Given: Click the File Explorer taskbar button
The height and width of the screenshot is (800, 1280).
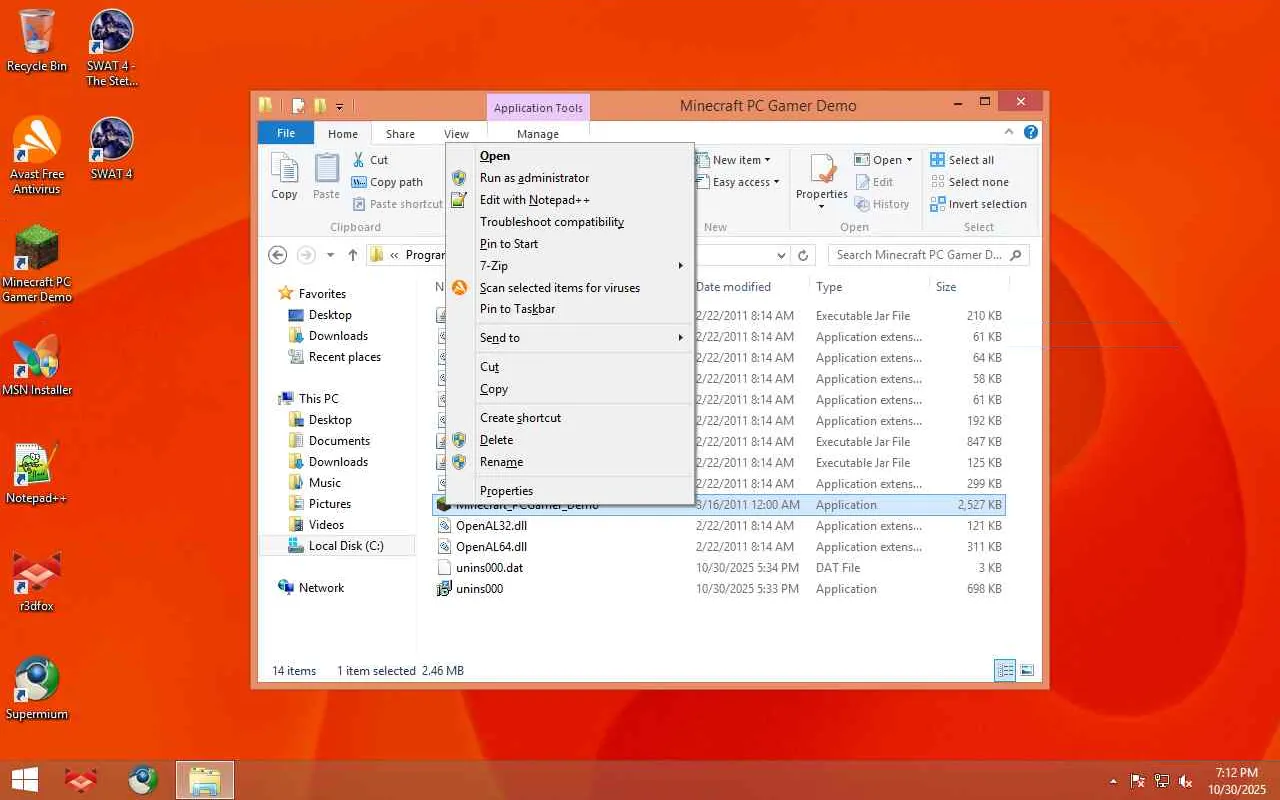Looking at the screenshot, I should tap(205, 780).
